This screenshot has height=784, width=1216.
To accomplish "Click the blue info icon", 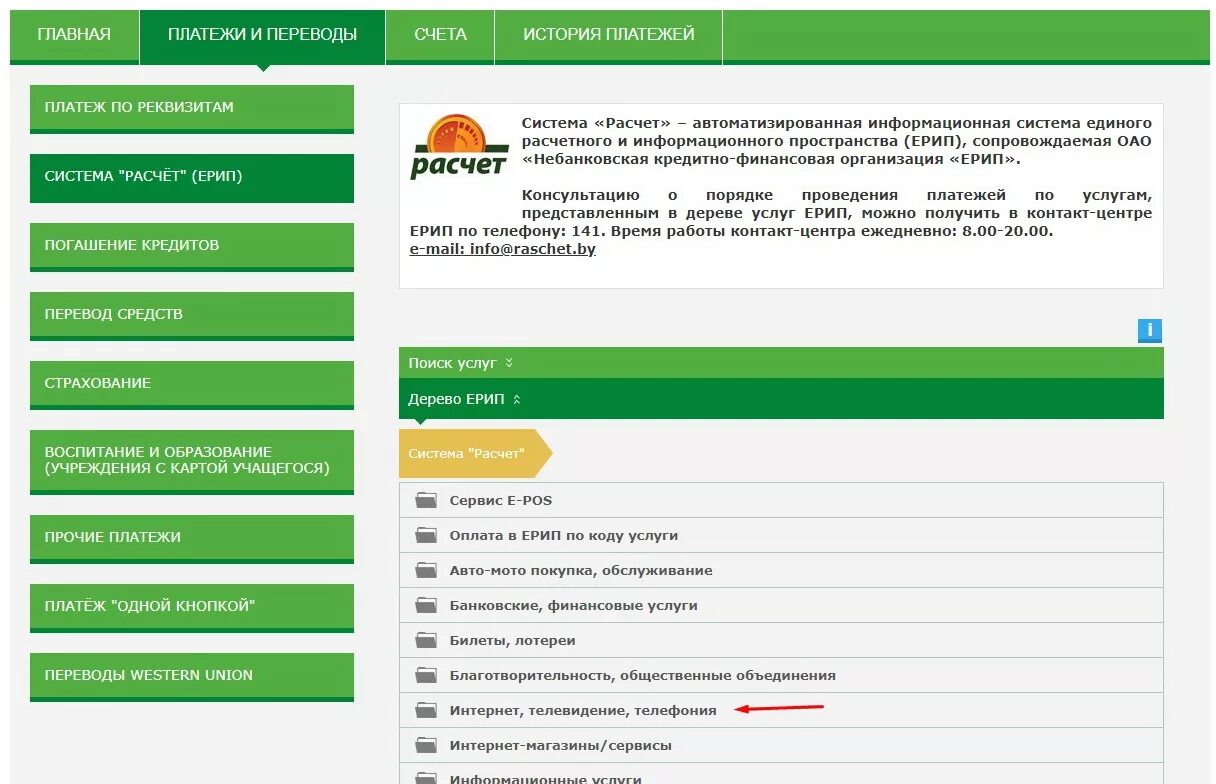I will 1150,331.
